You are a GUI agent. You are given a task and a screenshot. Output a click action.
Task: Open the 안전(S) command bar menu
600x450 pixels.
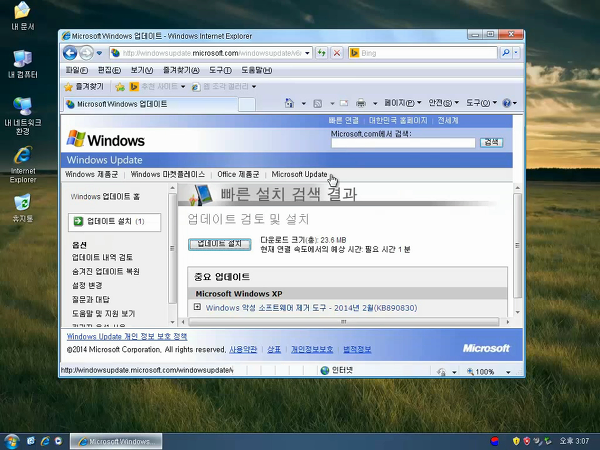click(443, 103)
